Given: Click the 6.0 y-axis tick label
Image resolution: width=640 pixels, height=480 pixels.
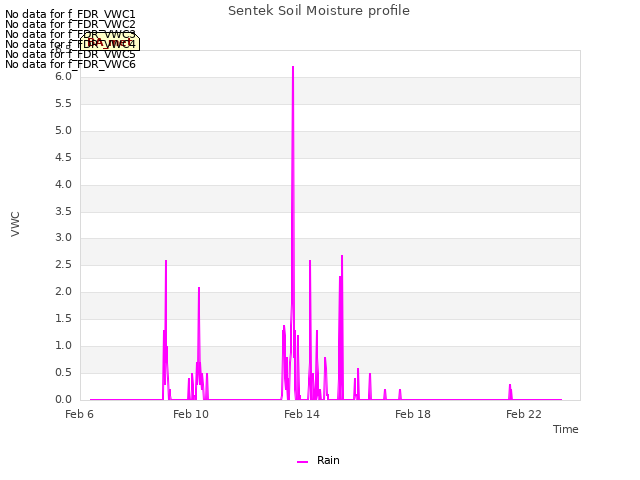Looking at the screenshot, I should click(x=63, y=77).
